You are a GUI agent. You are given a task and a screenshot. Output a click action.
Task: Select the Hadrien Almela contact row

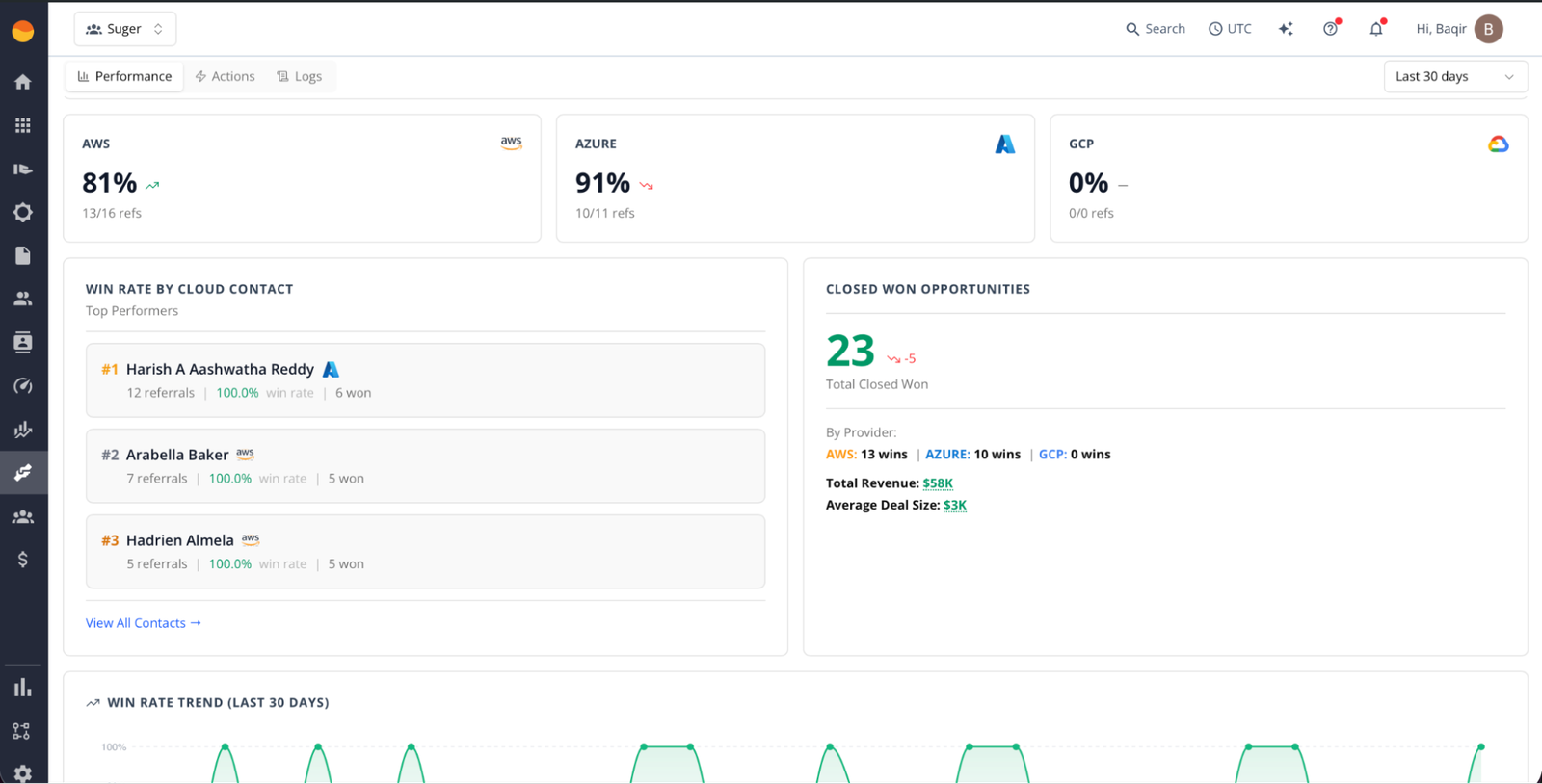click(x=425, y=552)
